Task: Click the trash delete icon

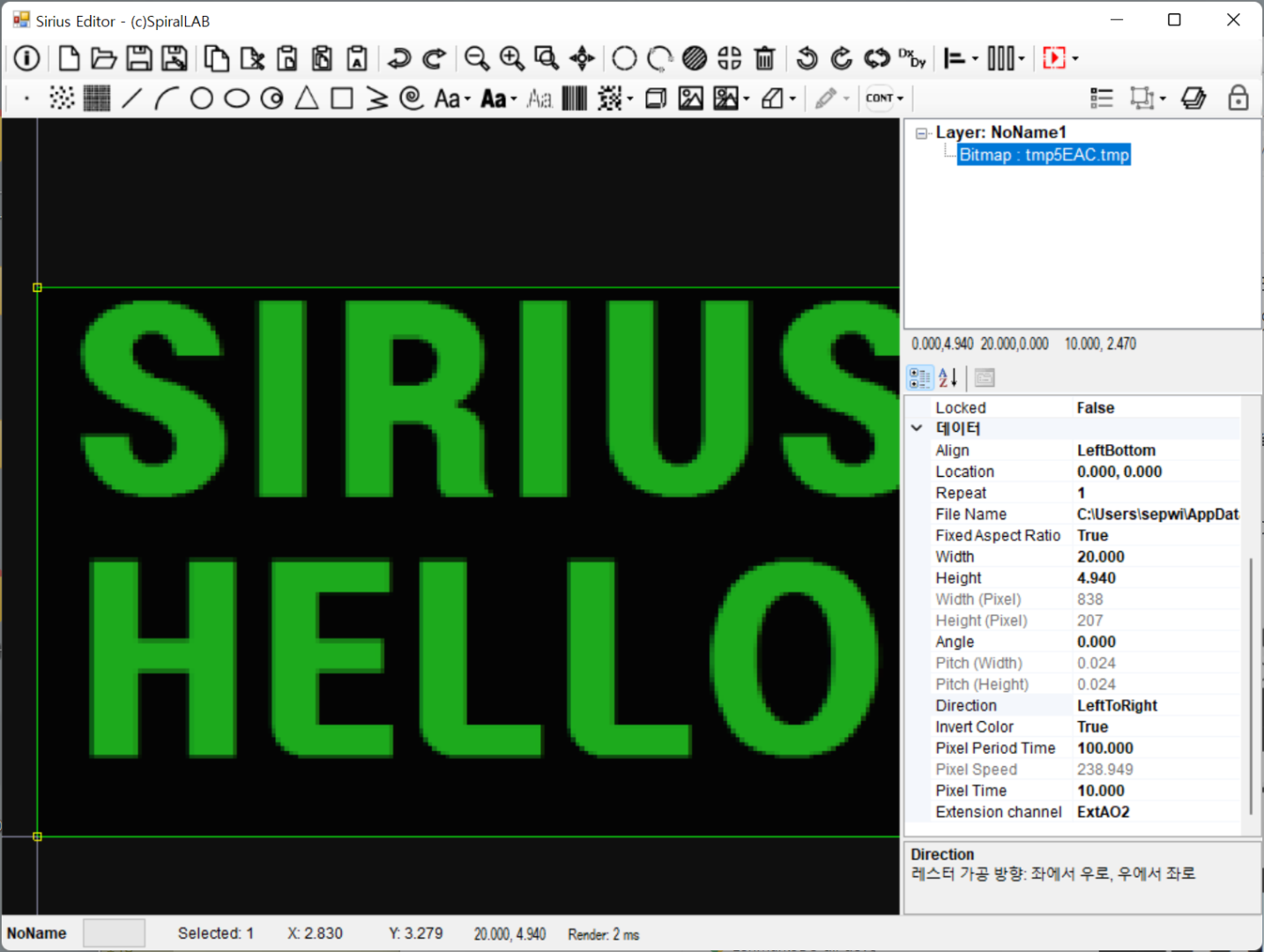Action: [x=765, y=58]
